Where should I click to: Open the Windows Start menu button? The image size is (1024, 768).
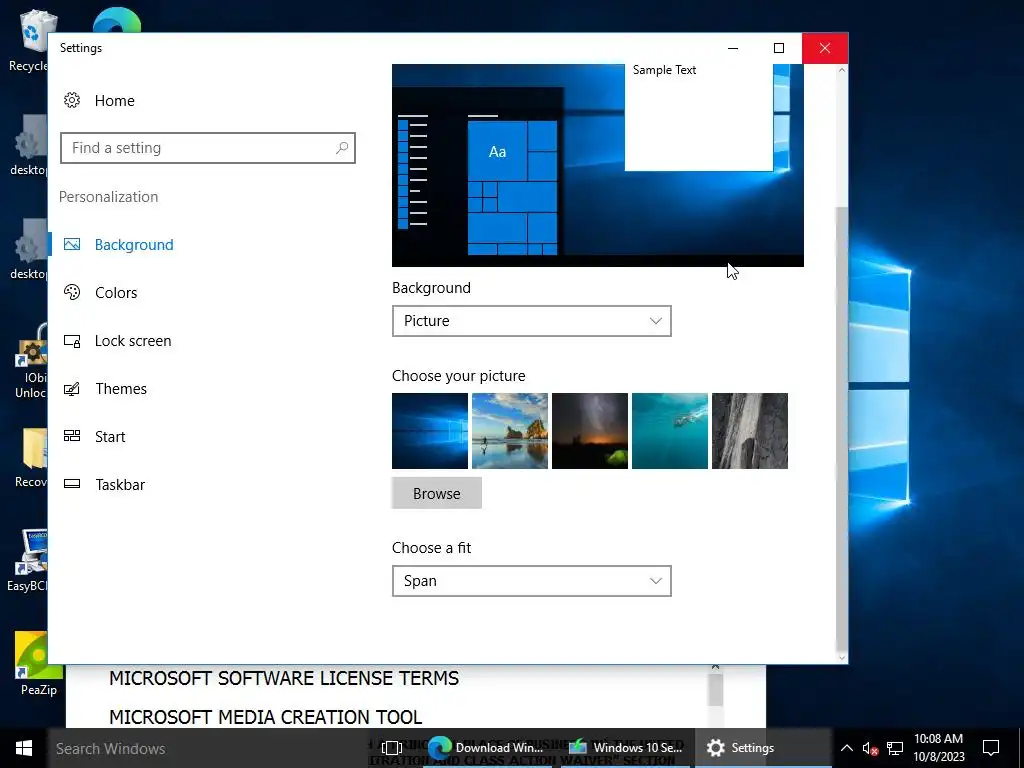[24, 748]
